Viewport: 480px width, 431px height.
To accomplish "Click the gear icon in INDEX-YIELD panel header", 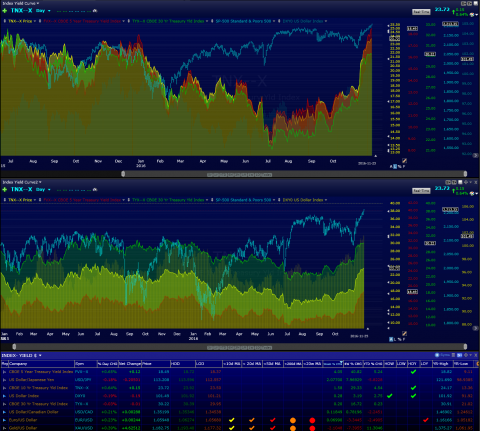I will click(x=466, y=355).
